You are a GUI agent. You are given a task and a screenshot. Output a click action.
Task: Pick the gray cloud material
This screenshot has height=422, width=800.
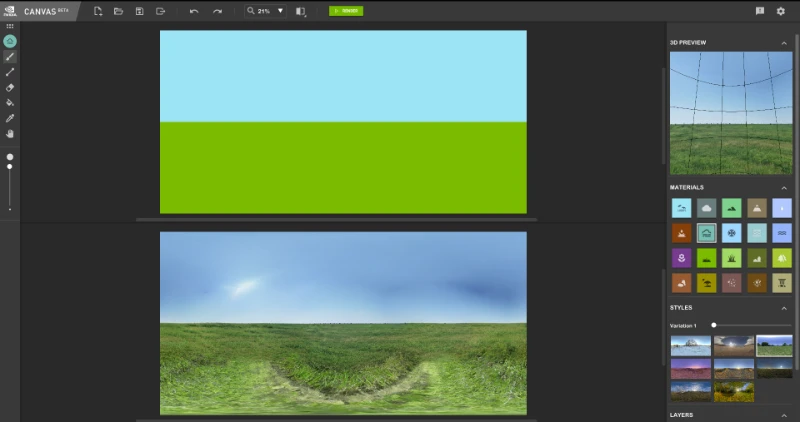click(707, 208)
